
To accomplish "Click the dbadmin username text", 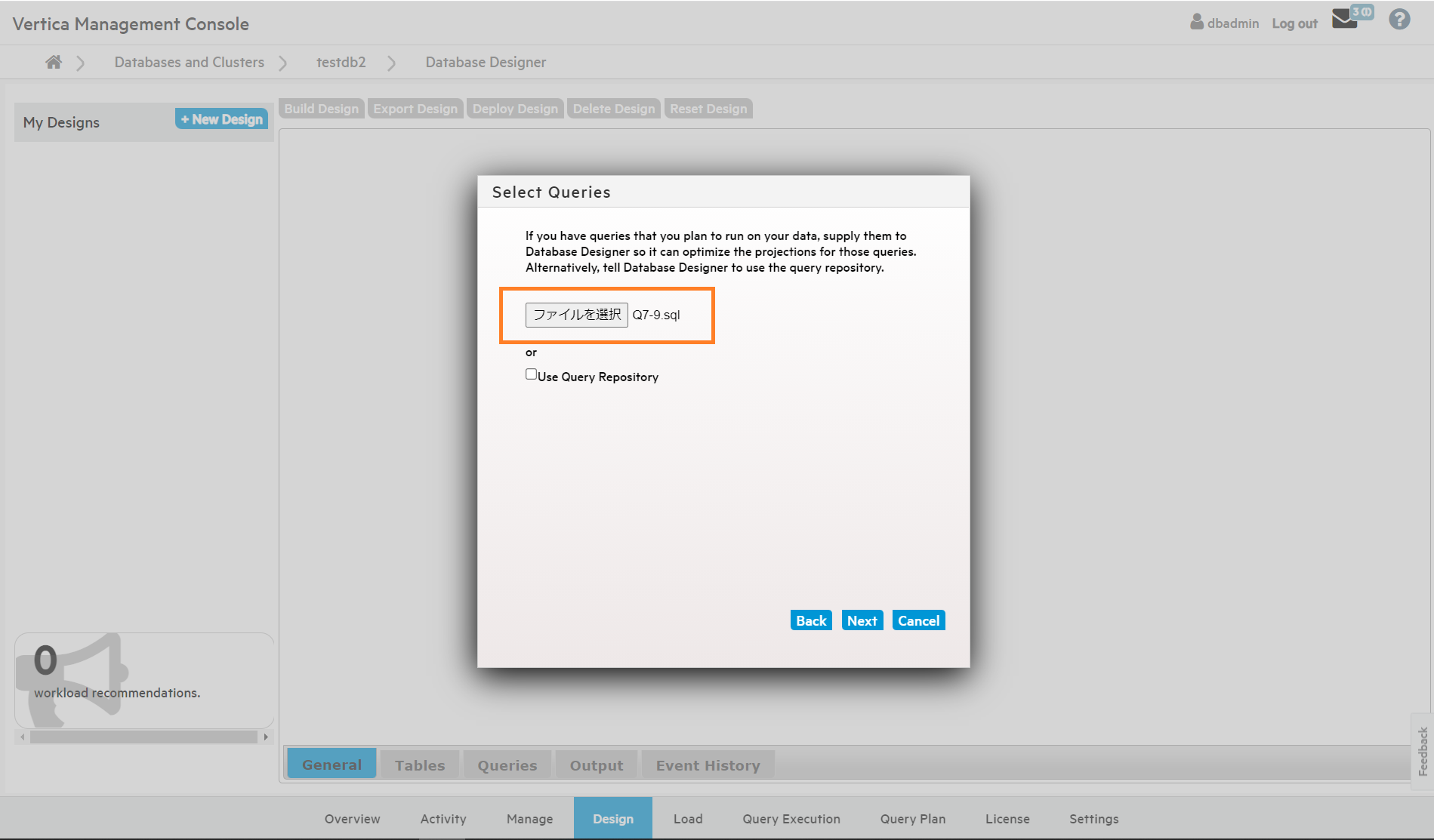I will (1233, 23).
